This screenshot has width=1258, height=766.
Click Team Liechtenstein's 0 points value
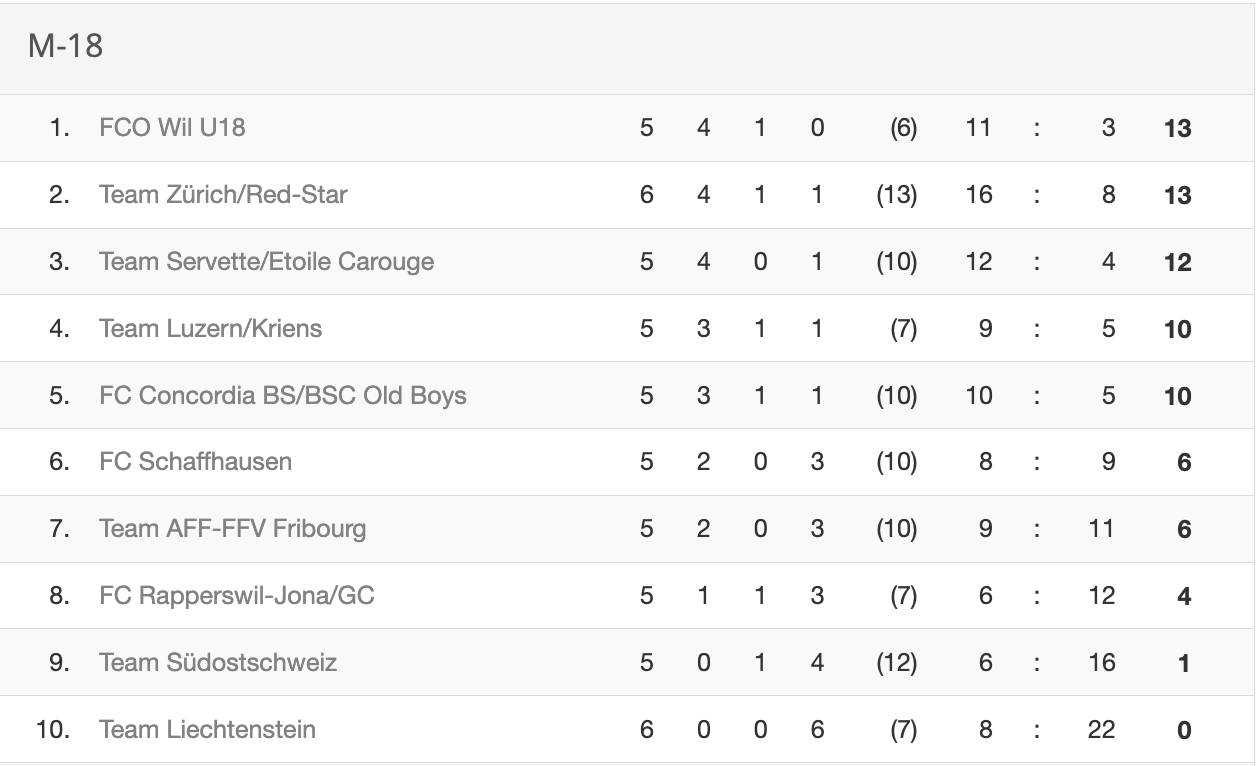[1184, 730]
